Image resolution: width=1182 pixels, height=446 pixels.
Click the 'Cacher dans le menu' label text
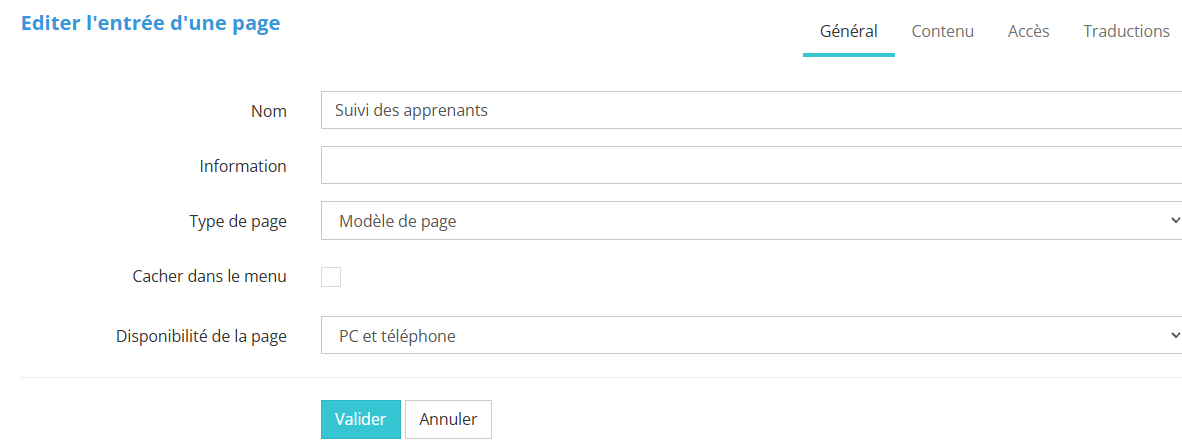[209, 276]
